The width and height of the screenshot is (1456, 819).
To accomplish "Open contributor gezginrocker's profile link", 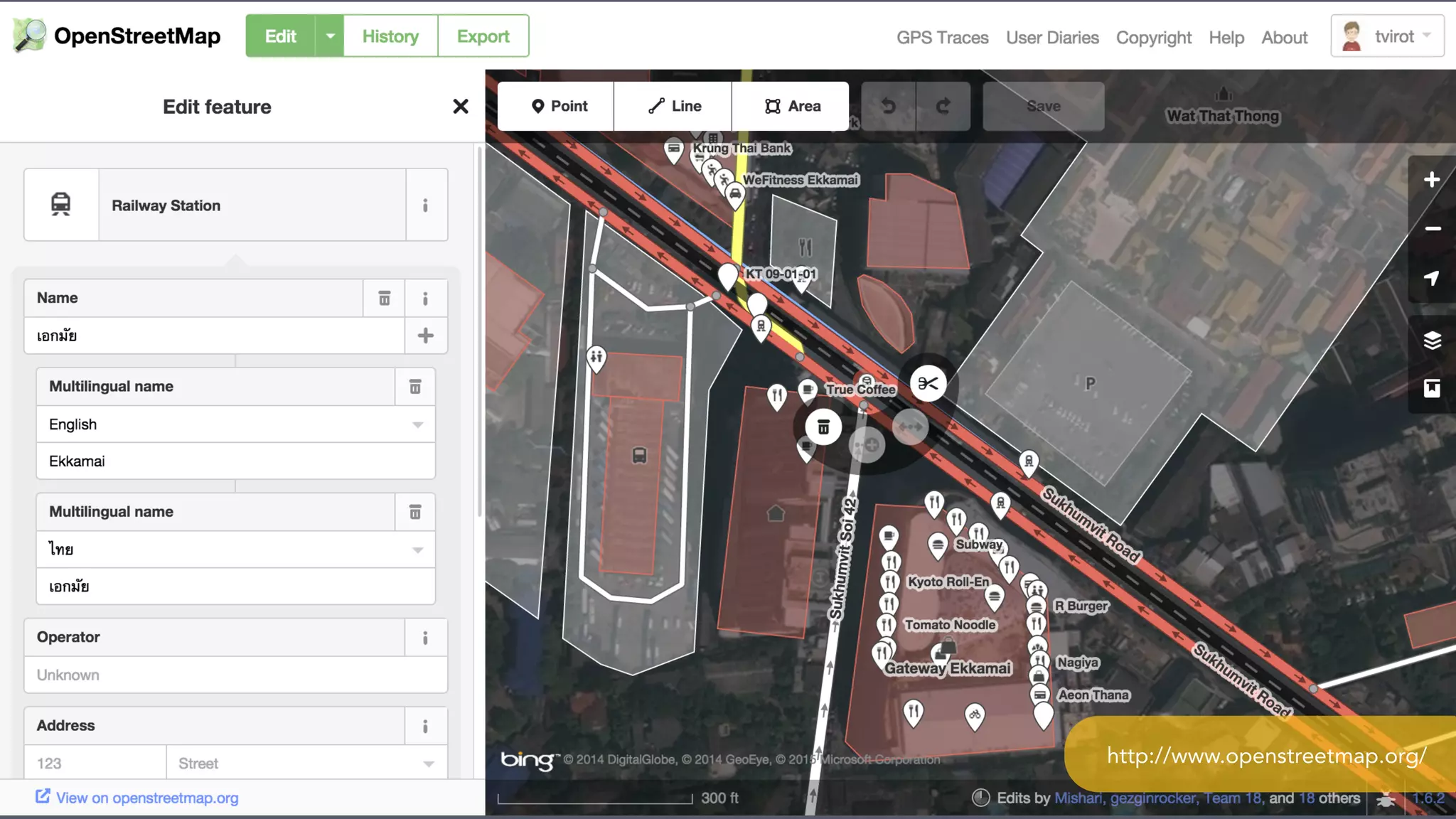I will pyautogui.click(x=1153, y=798).
